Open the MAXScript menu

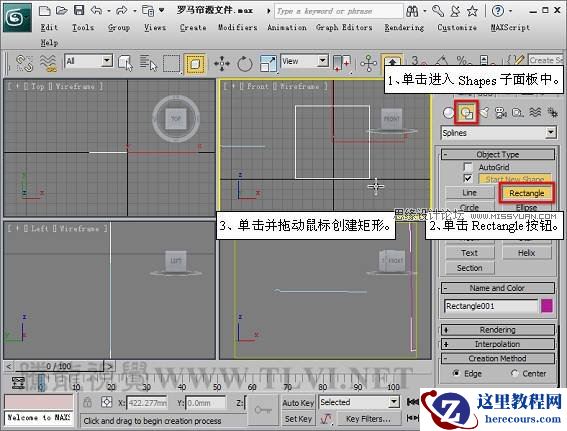point(510,27)
